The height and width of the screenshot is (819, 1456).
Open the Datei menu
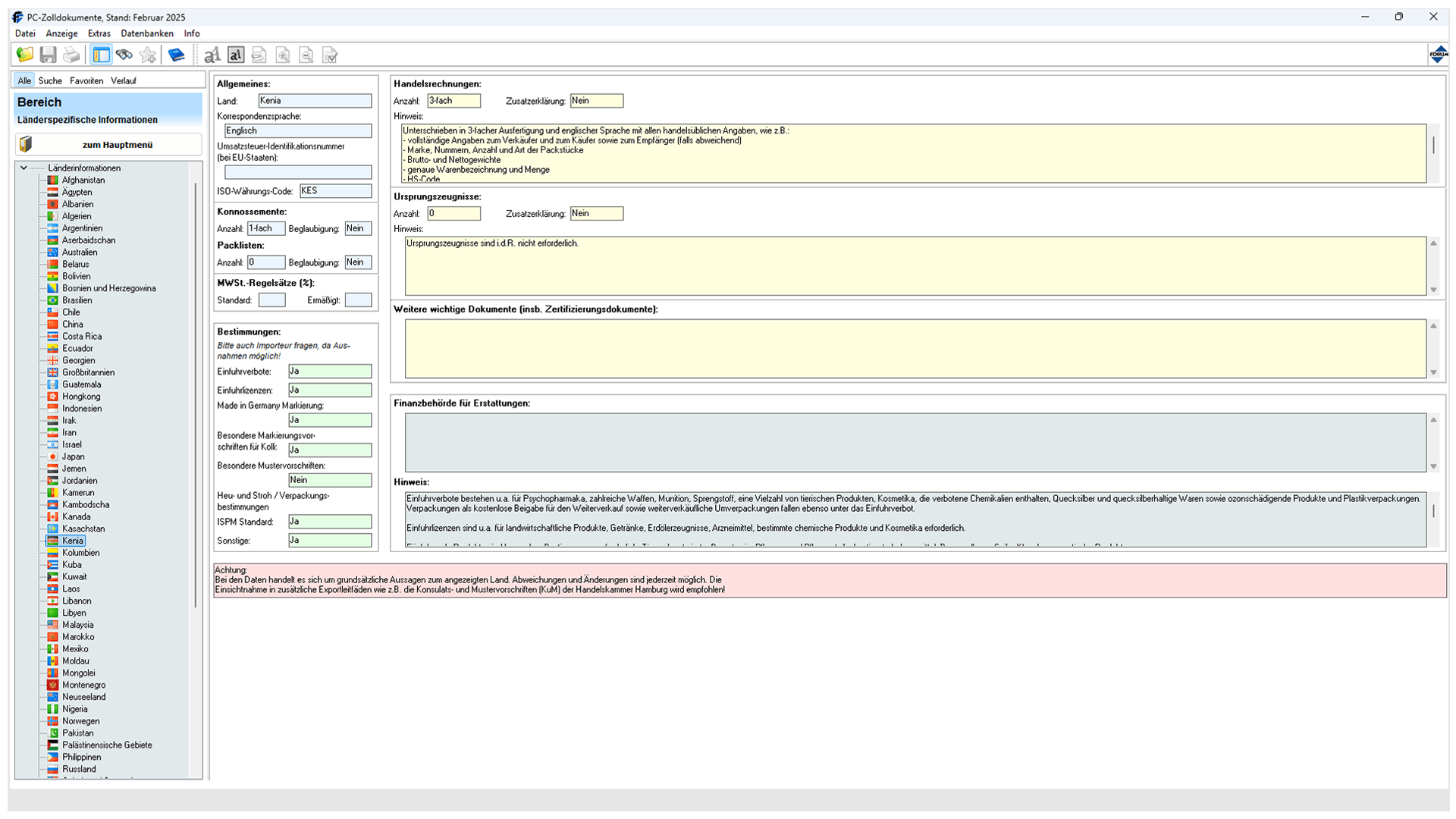25,33
